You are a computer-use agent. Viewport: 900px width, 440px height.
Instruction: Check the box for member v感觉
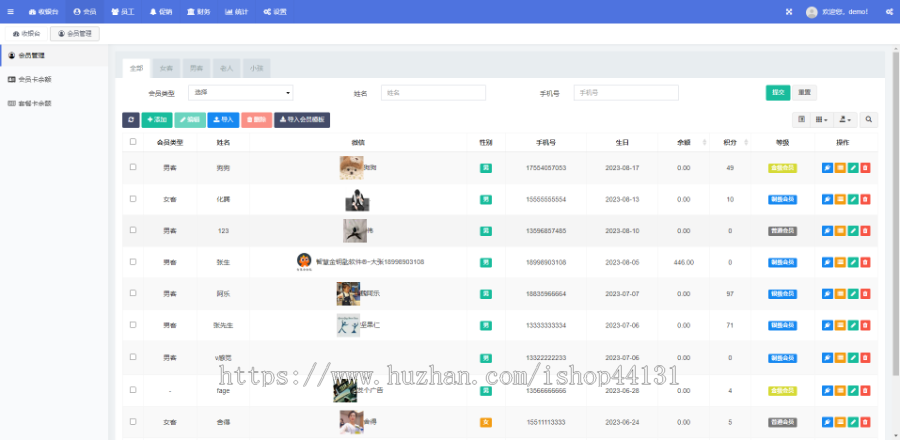[x=133, y=356]
